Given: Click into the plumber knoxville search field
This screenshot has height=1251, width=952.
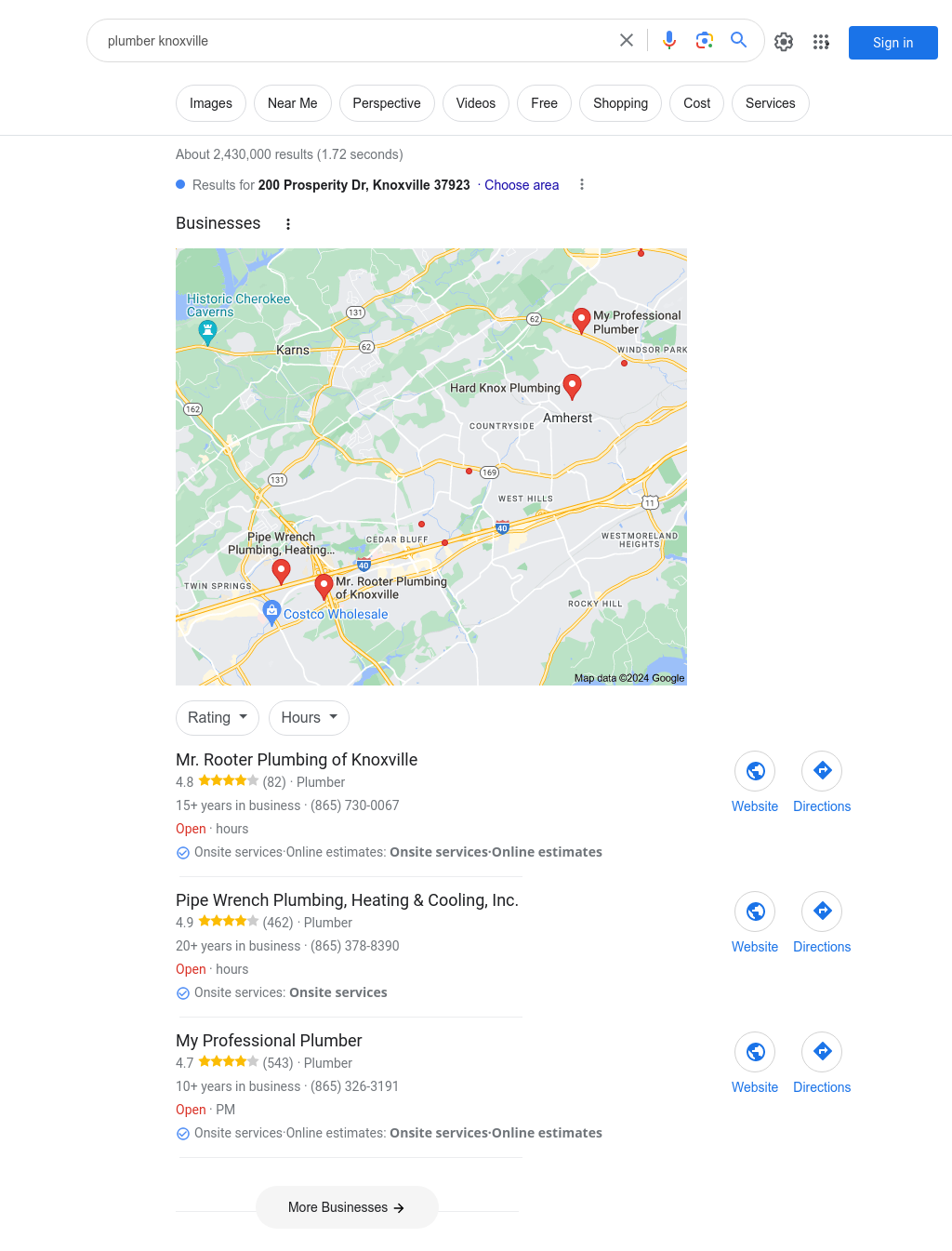Looking at the screenshot, I should 353,41.
